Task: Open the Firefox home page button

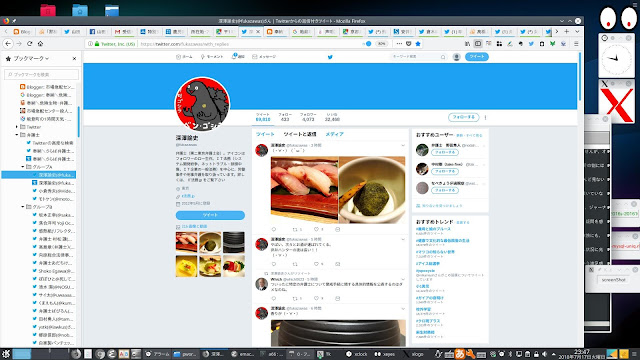Action: click(x=40, y=44)
